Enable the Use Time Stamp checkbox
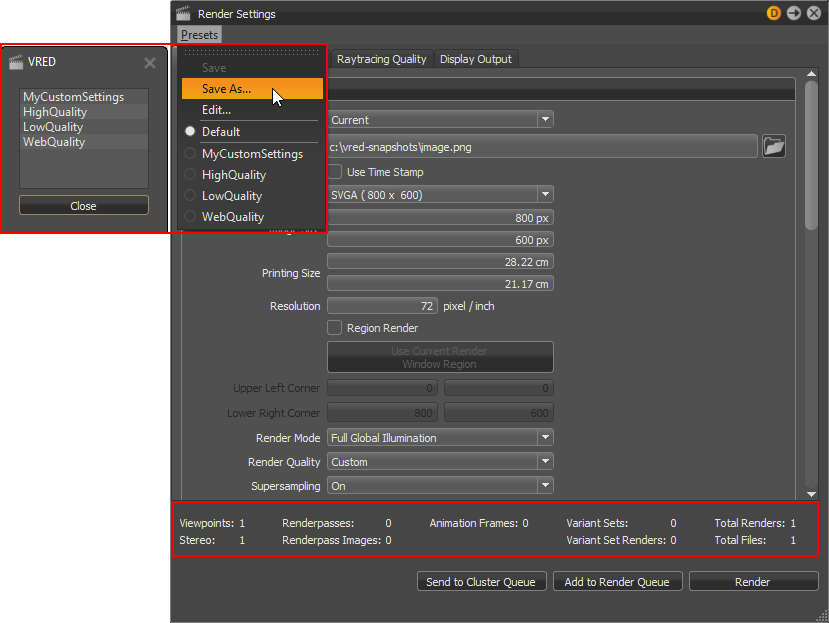The image size is (829, 623). pos(335,171)
